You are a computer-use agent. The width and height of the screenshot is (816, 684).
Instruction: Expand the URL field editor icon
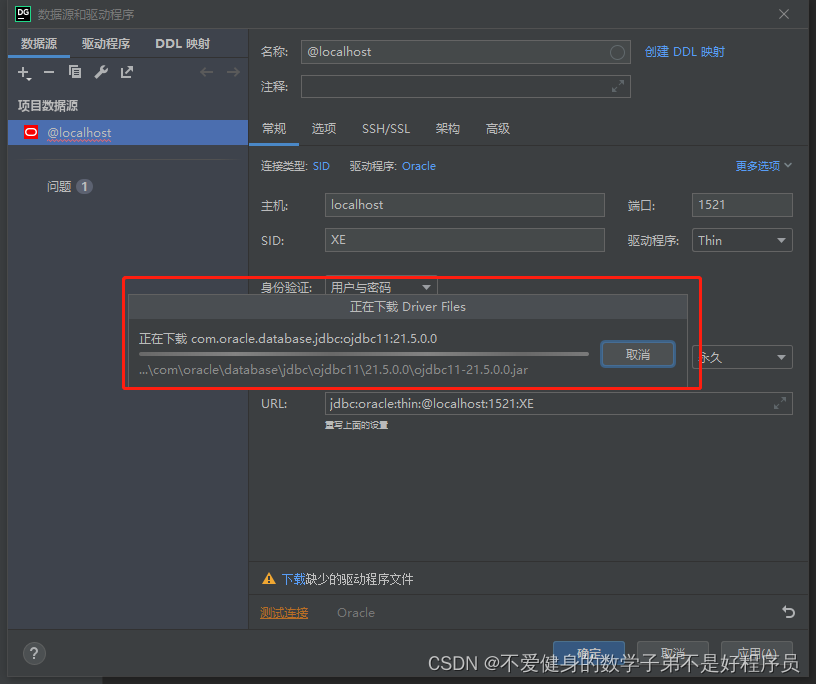coord(780,403)
